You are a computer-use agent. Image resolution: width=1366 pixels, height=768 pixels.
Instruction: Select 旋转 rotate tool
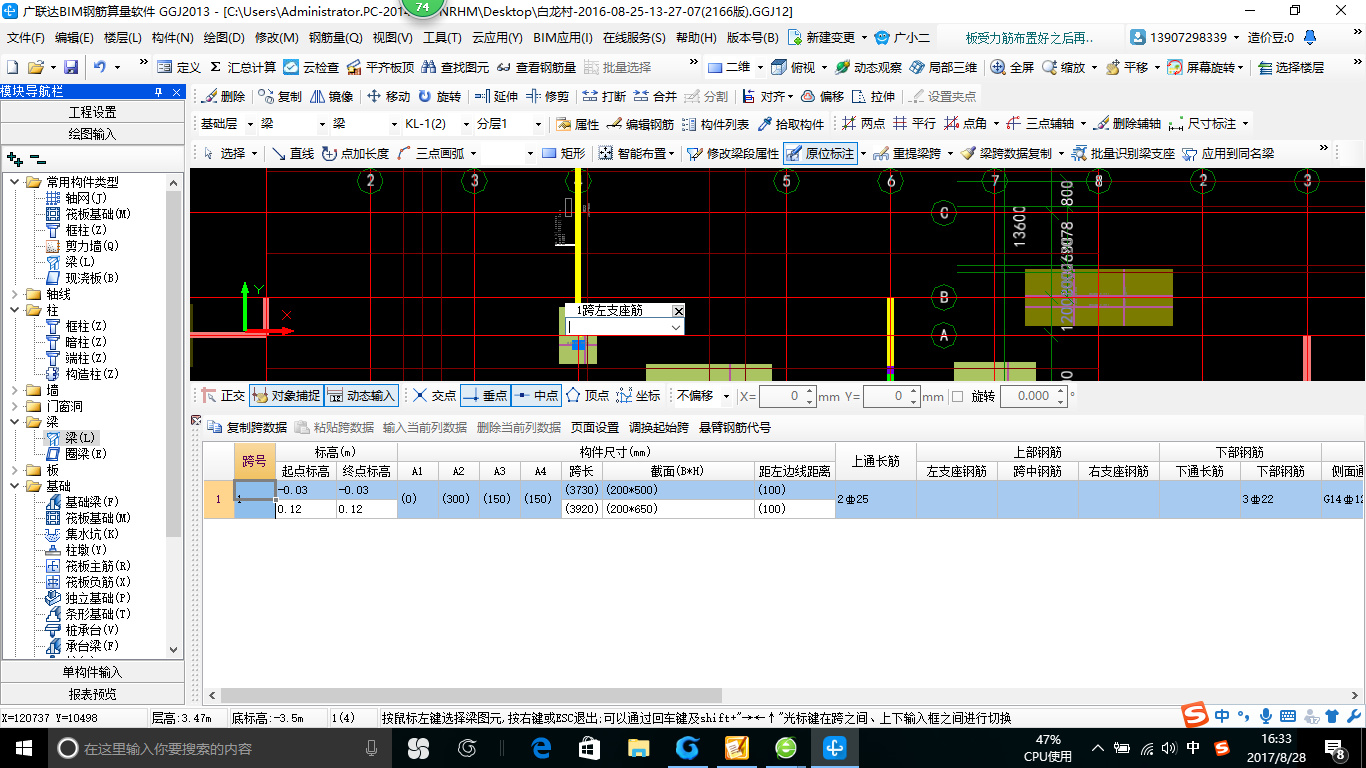[439, 97]
